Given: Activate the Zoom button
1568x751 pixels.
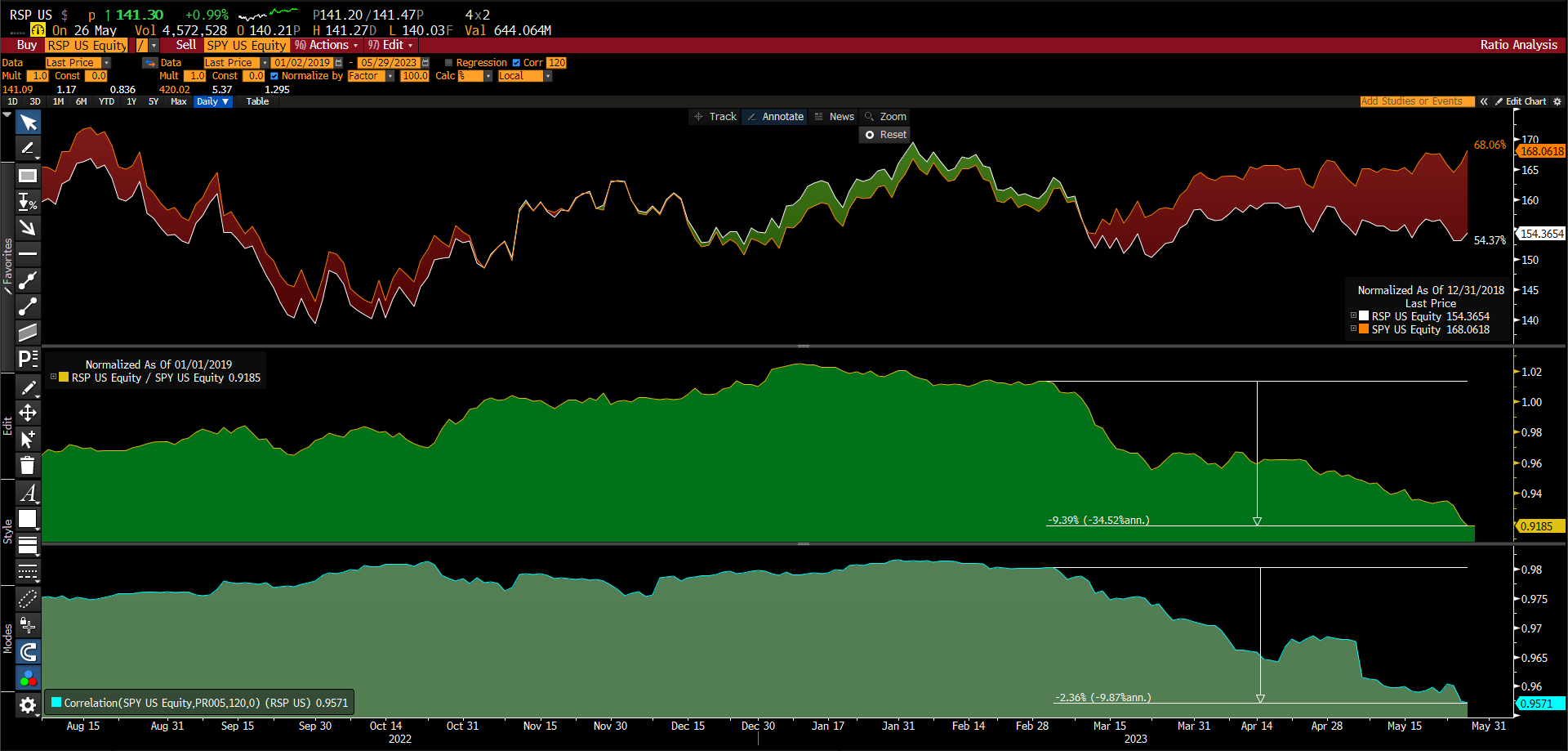Looking at the screenshot, I should 885,117.
